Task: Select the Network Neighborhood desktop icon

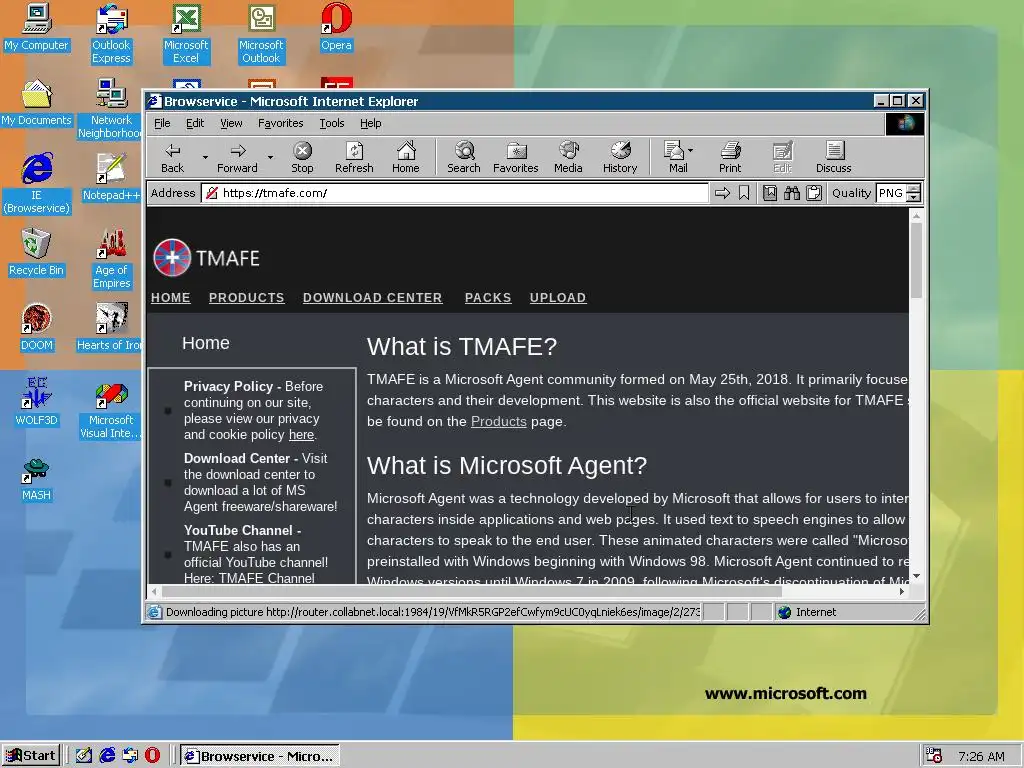Action: pos(110,109)
